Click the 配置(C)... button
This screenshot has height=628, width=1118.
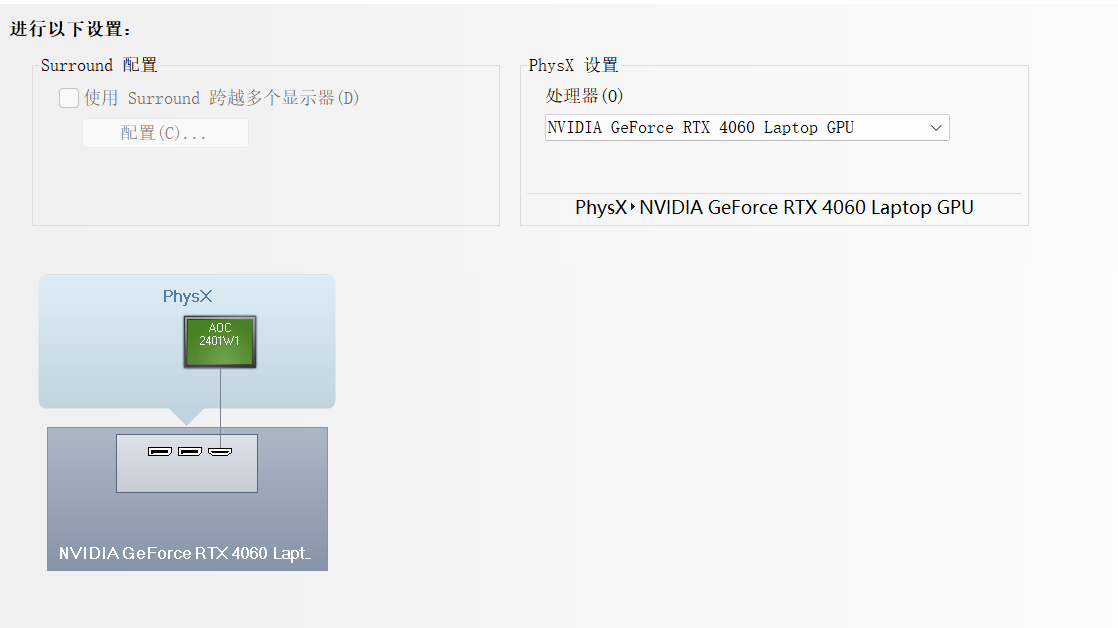coord(165,133)
